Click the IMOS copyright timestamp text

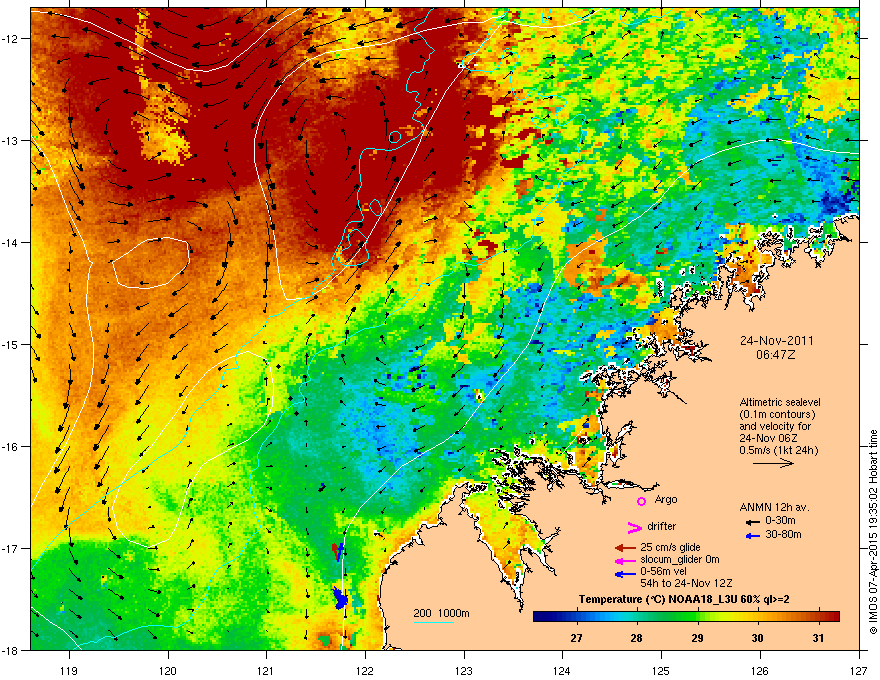[873, 532]
